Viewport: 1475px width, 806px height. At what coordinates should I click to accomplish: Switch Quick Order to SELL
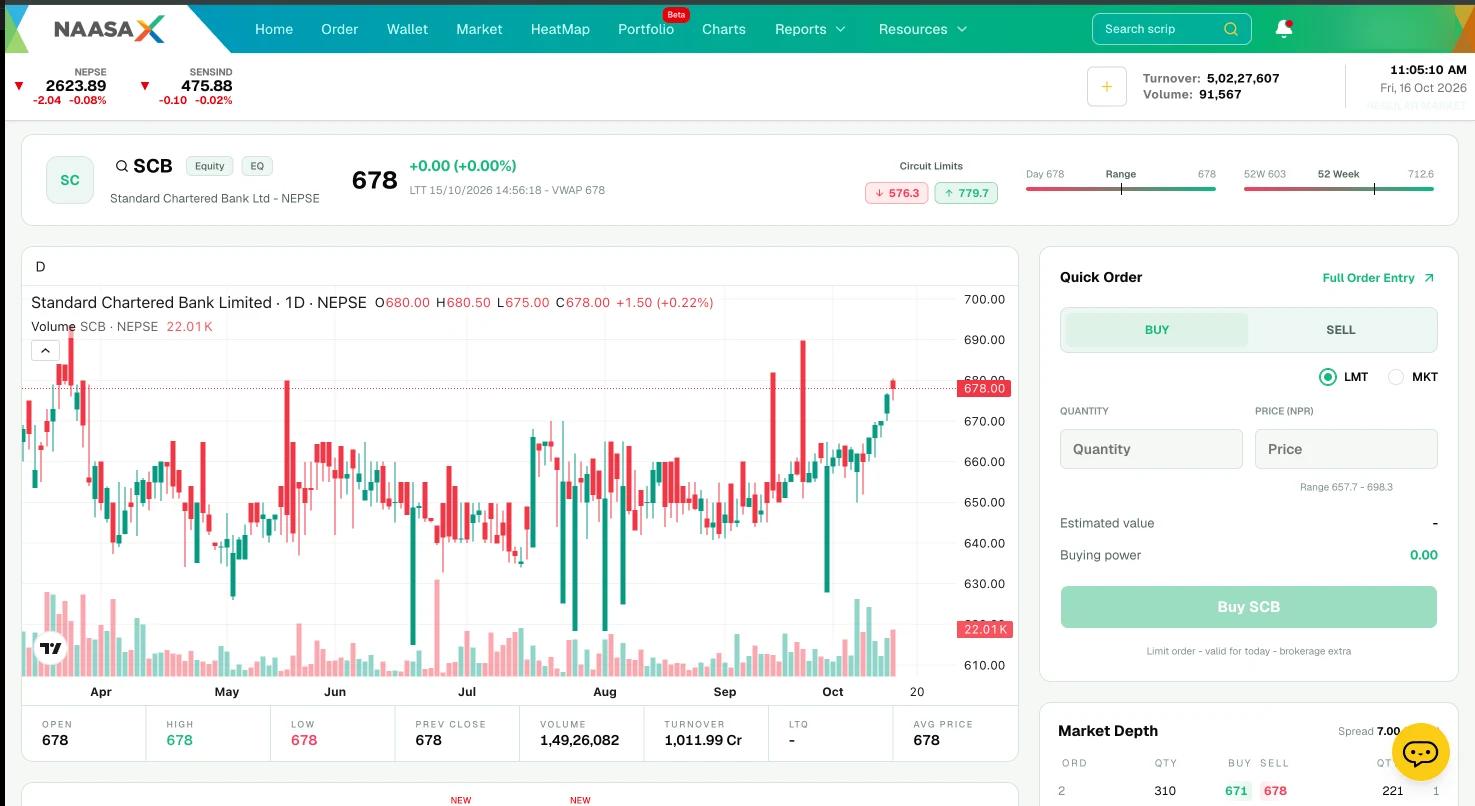pyautogui.click(x=1341, y=330)
